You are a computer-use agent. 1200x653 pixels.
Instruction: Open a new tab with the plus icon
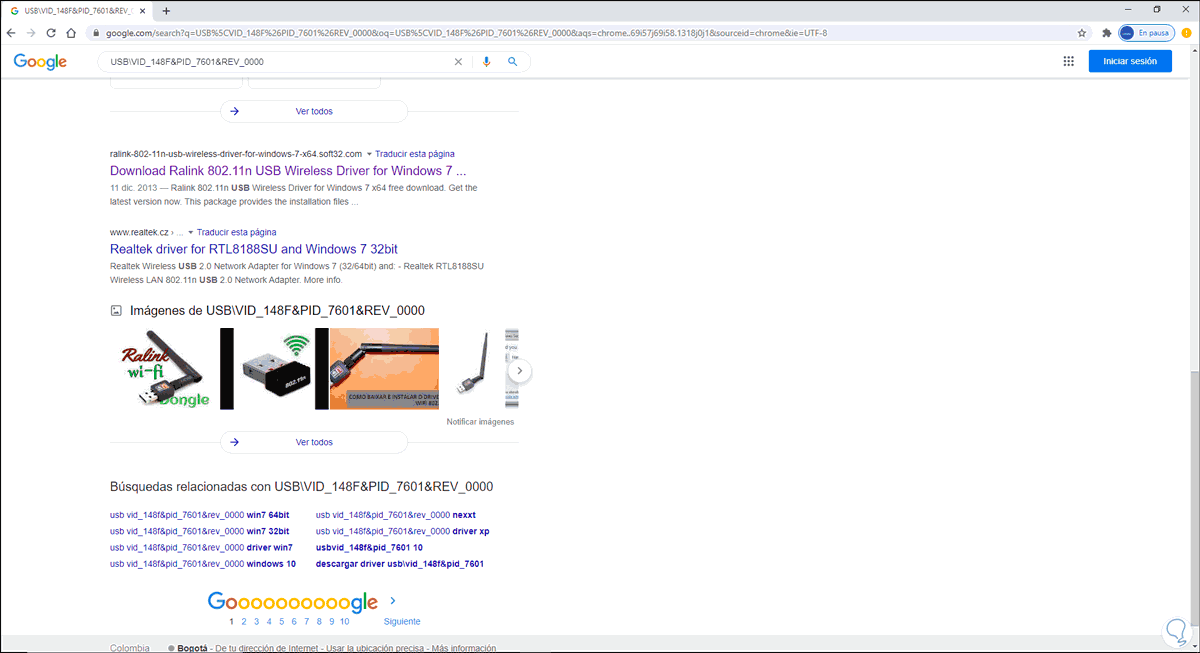(166, 10)
